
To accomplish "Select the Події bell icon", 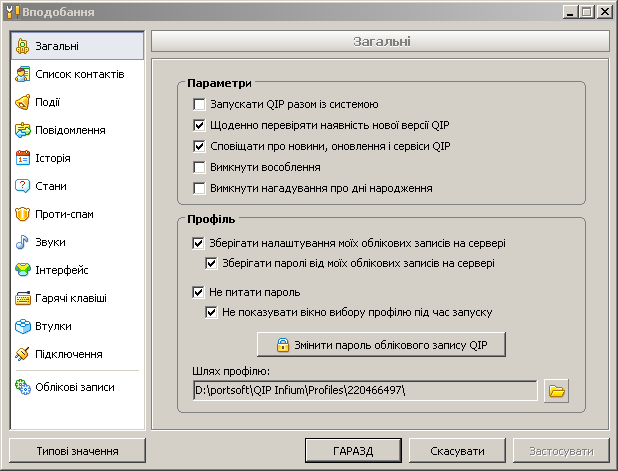I will coord(24,102).
